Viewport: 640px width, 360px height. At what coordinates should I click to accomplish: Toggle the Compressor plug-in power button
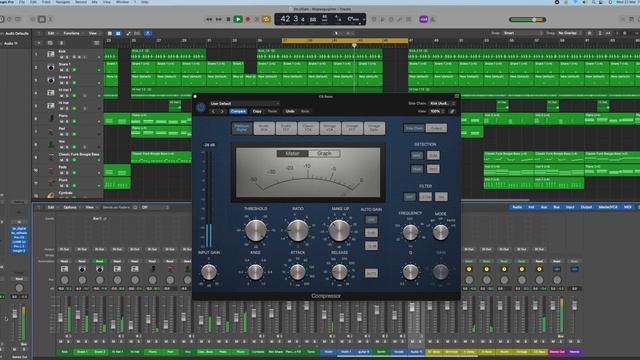point(200,107)
